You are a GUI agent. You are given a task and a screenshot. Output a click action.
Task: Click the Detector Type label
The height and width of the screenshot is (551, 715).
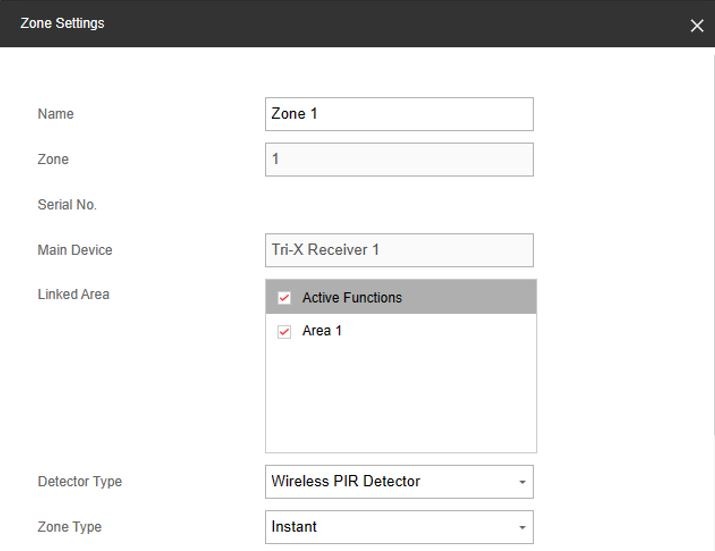coord(80,482)
